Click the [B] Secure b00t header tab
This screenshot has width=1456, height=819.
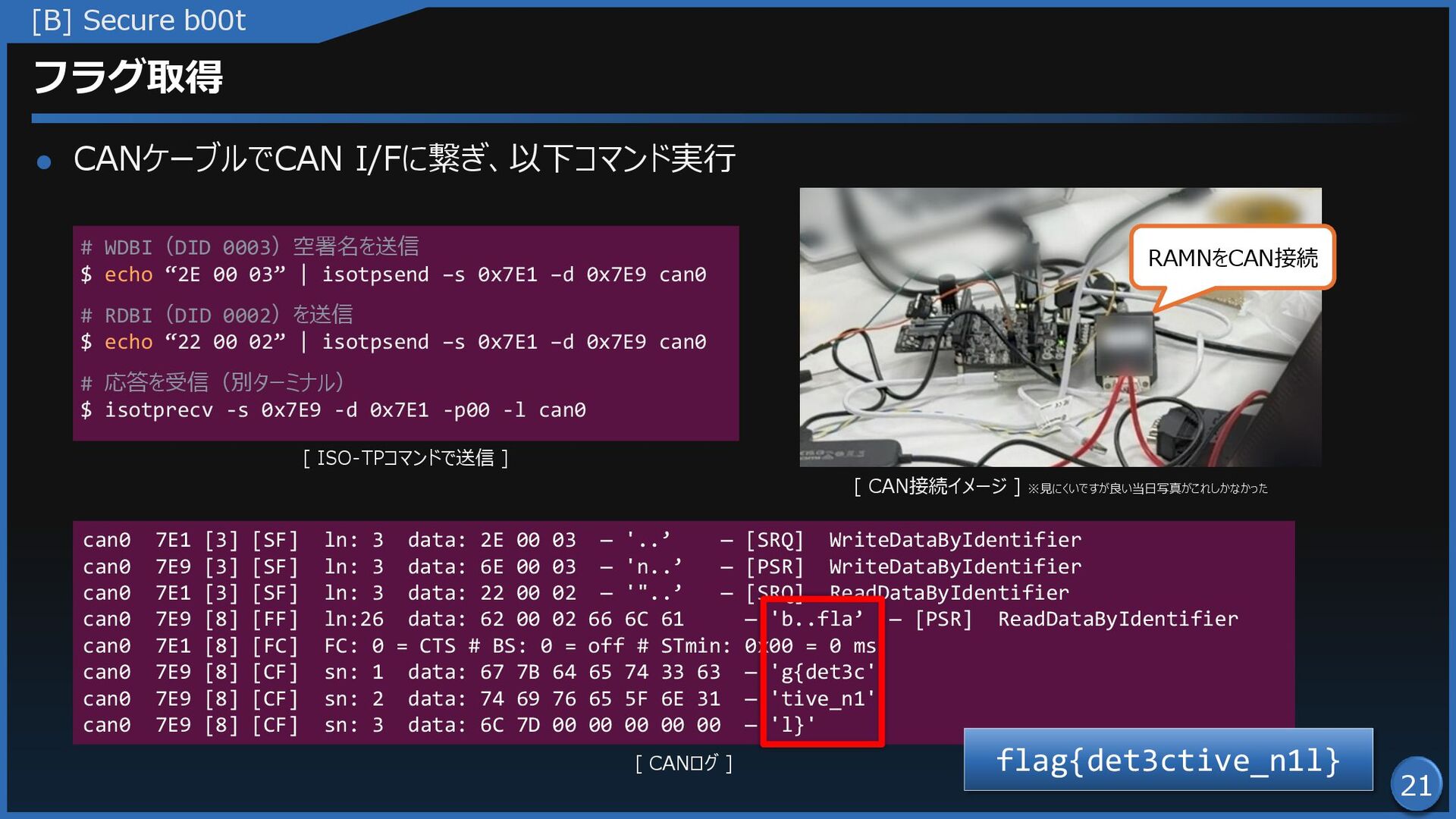pos(140,20)
